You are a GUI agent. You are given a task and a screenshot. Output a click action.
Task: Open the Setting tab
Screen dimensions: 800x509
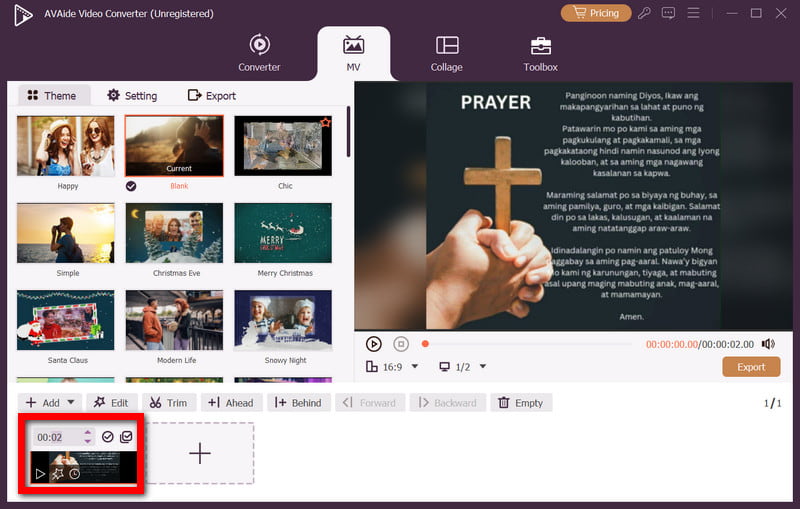tap(131, 96)
